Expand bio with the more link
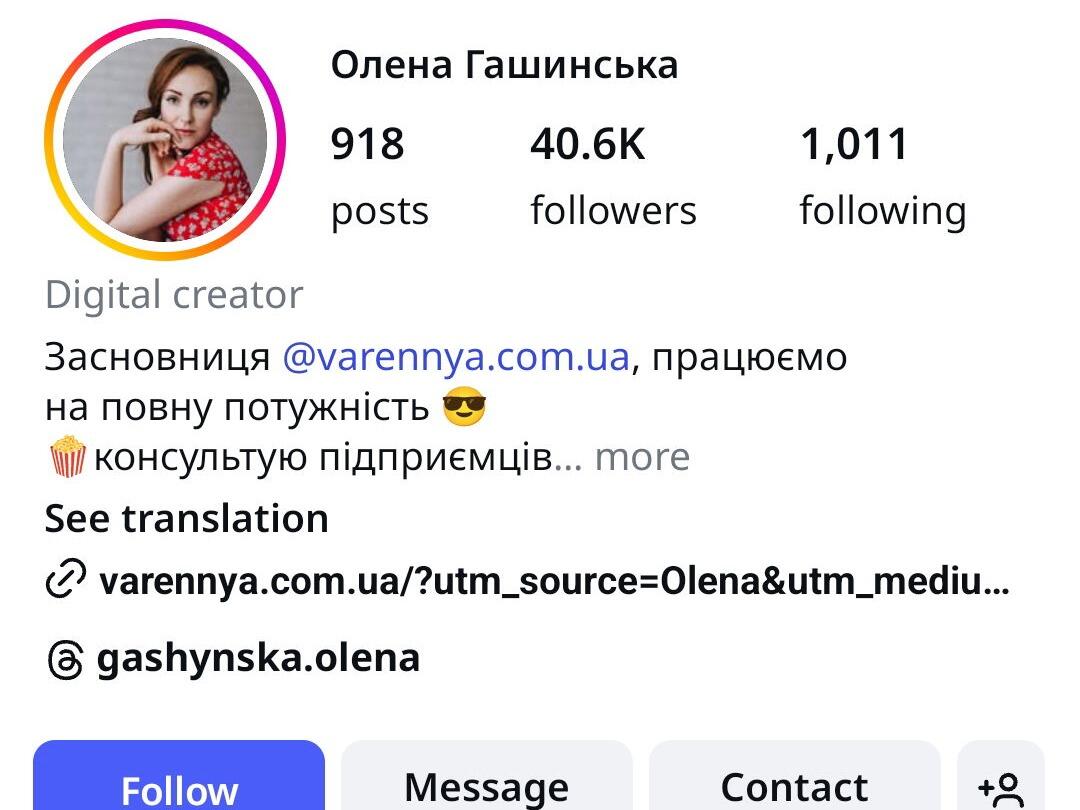 pyautogui.click(x=642, y=457)
